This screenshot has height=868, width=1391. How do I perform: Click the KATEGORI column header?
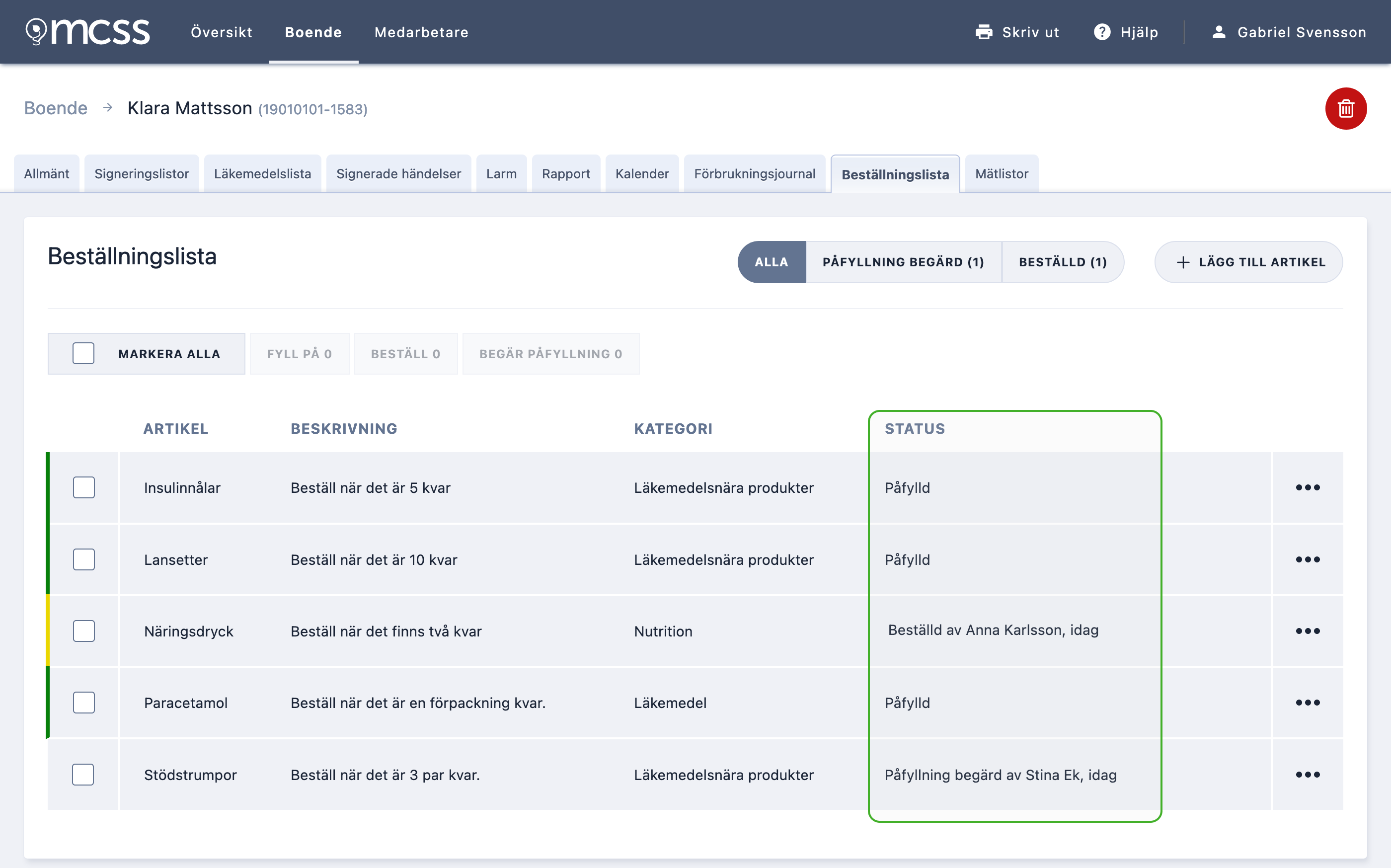(x=673, y=429)
